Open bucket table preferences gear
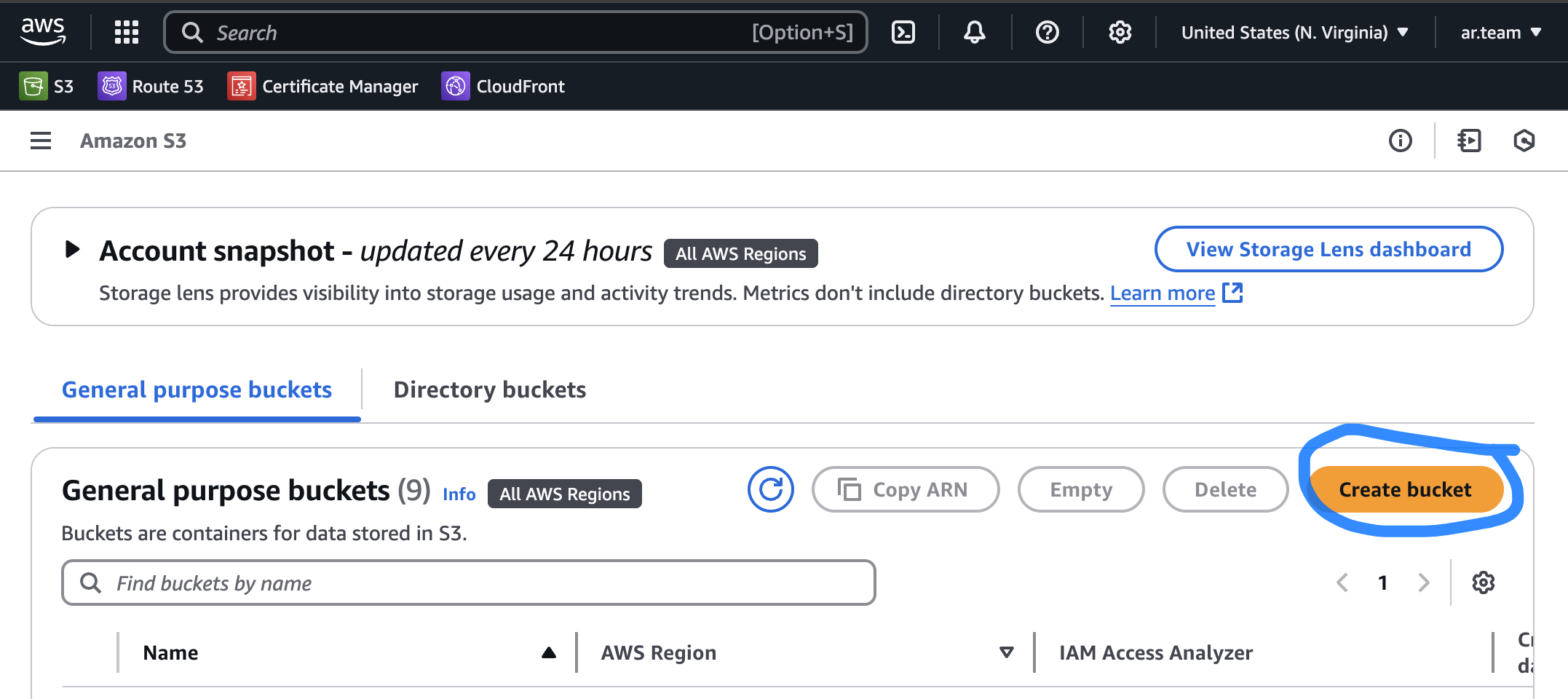 (x=1483, y=582)
